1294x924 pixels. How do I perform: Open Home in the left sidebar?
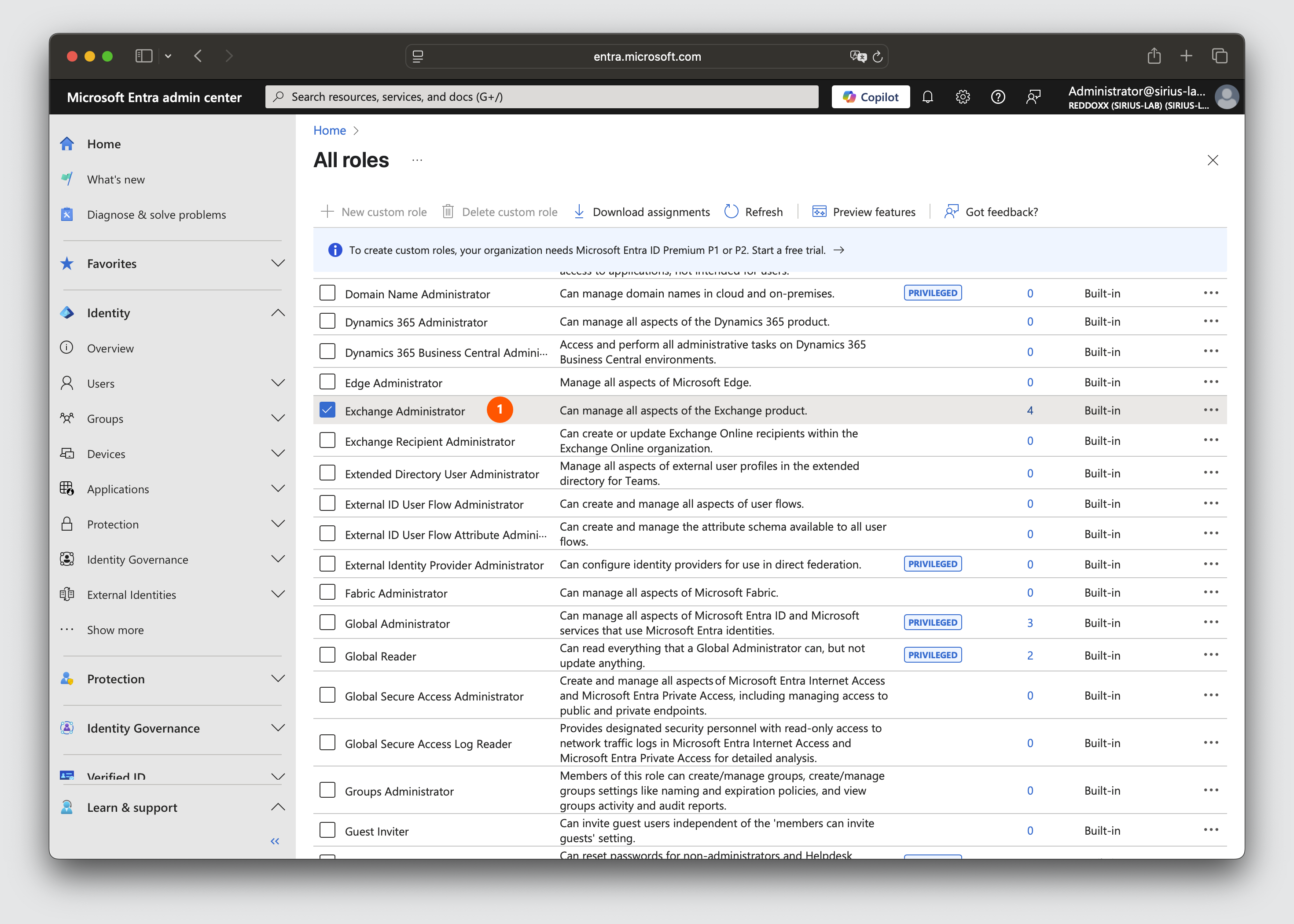click(103, 144)
